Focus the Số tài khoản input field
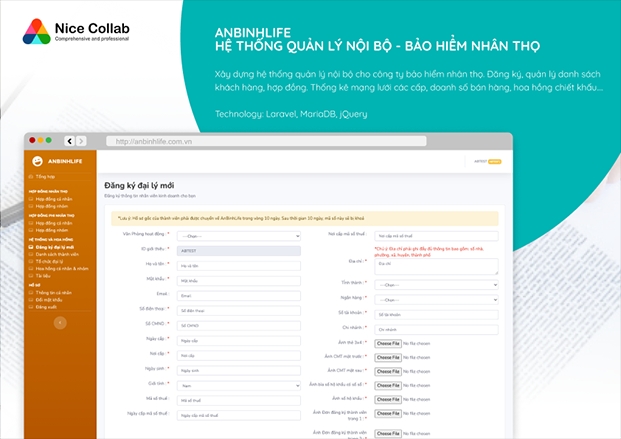This screenshot has width=621, height=439. pos(436,315)
